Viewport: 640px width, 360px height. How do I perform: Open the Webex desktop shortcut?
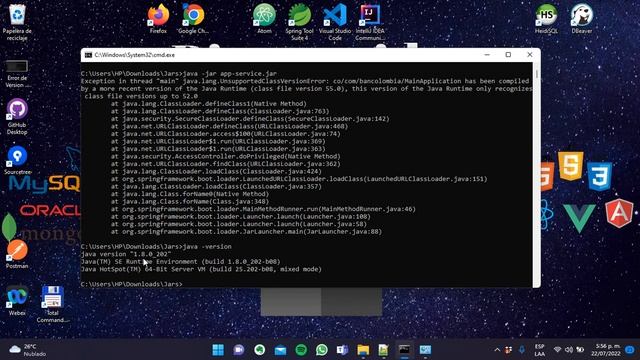point(17,301)
